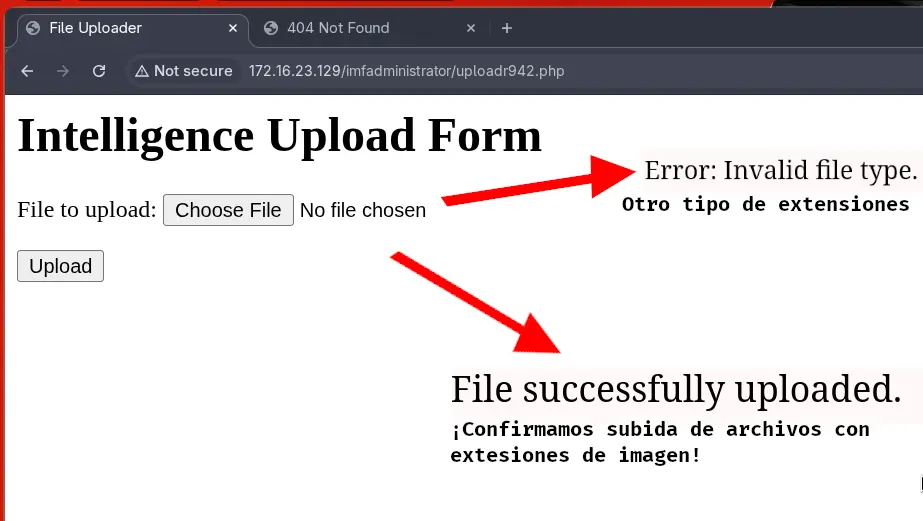Click the 'No file chosen' label
This screenshot has height=521, width=923.
click(x=363, y=210)
